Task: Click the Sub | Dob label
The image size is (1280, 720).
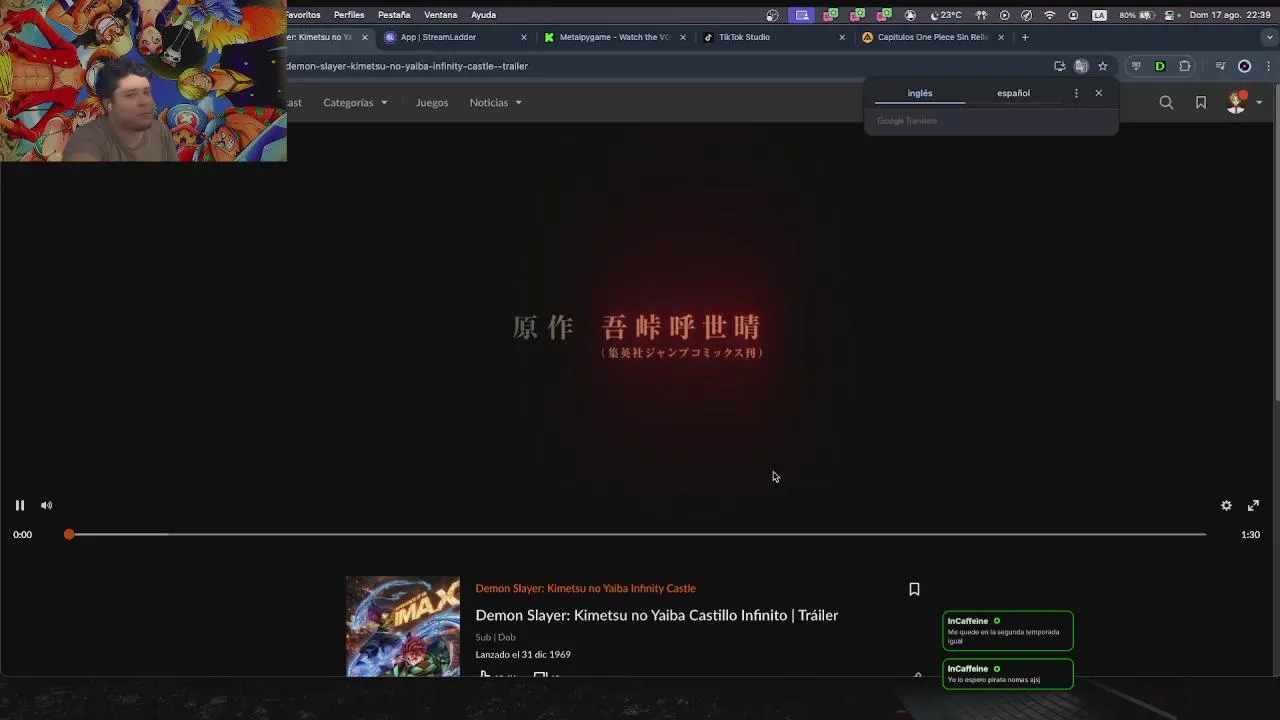Action: [495, 637]
